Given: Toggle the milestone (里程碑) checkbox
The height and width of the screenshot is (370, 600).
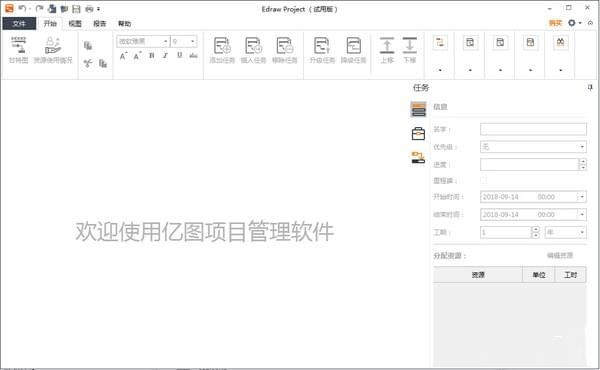Looking at the screenshot, I should (x=484, y=180).
